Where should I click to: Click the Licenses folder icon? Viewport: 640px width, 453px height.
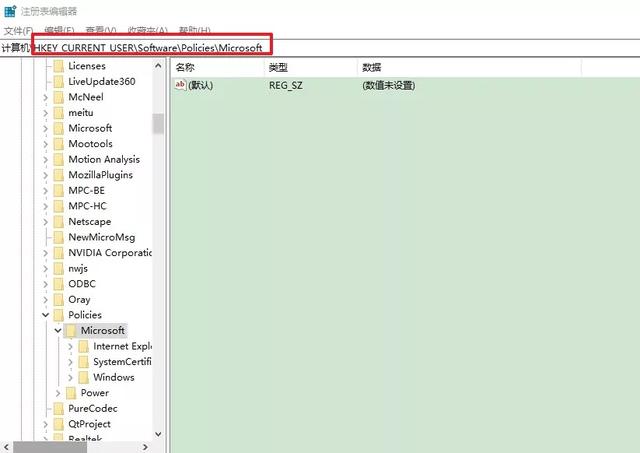pos(59,66)
